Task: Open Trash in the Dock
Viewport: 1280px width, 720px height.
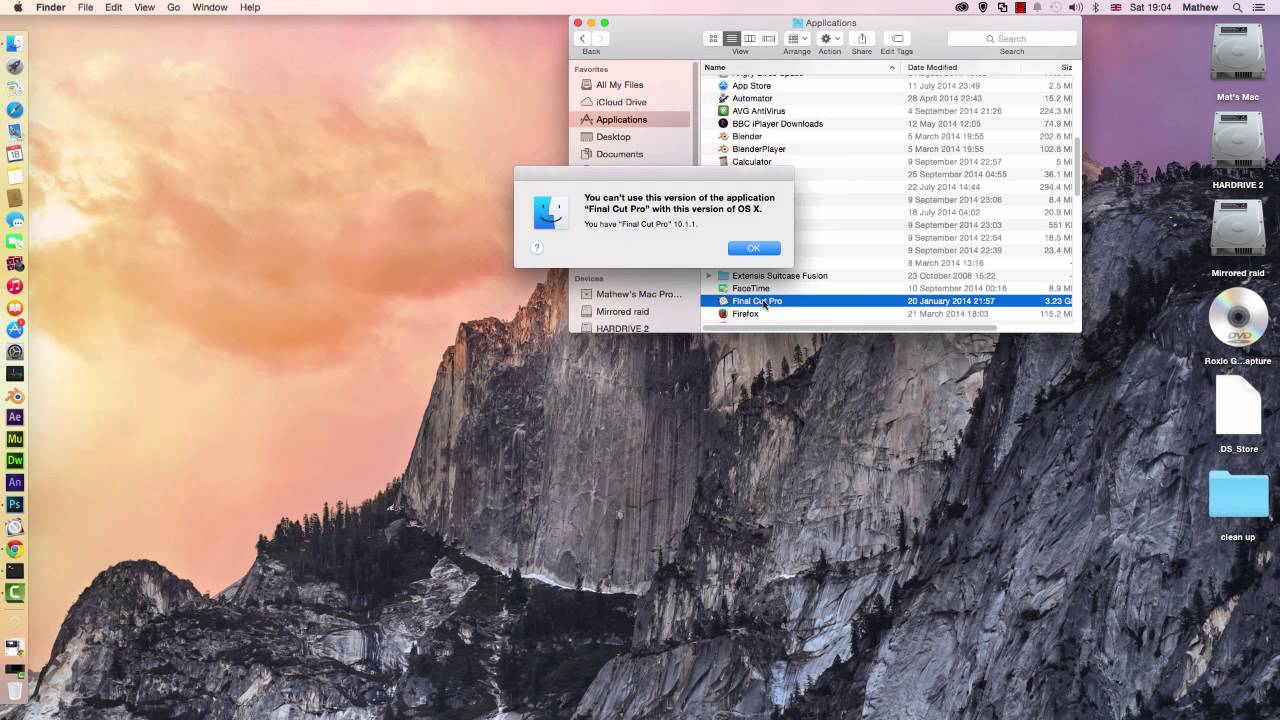Action: pyautogui.click(x=15, y=690)
